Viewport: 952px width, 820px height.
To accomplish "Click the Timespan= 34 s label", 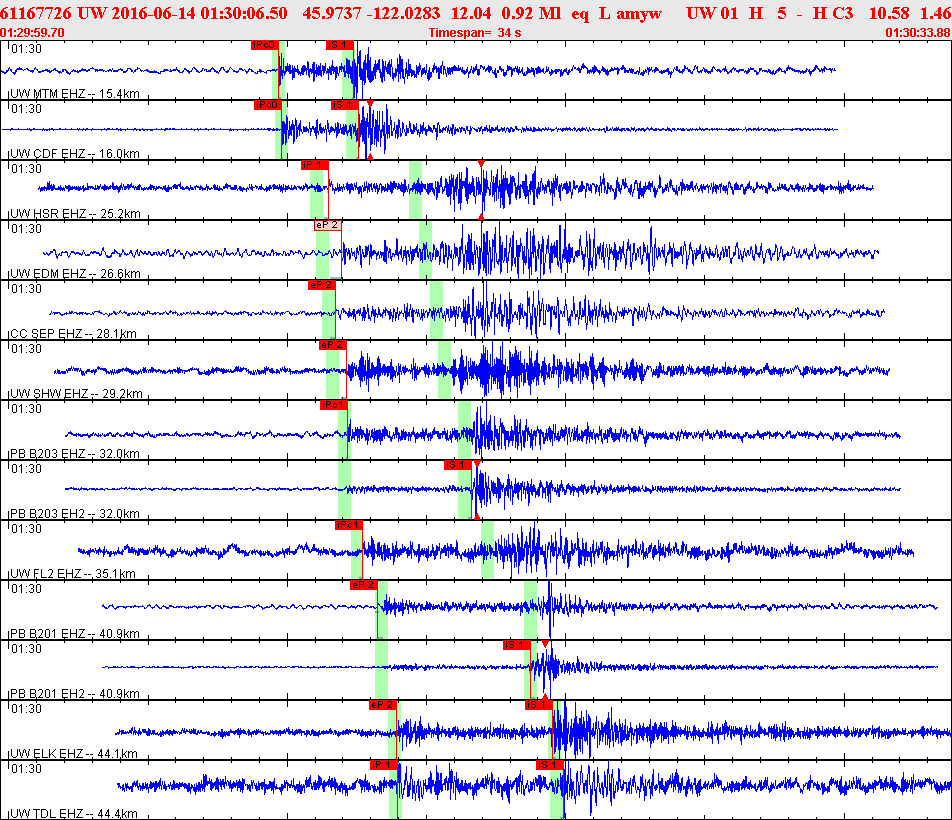I will point(475,33).
